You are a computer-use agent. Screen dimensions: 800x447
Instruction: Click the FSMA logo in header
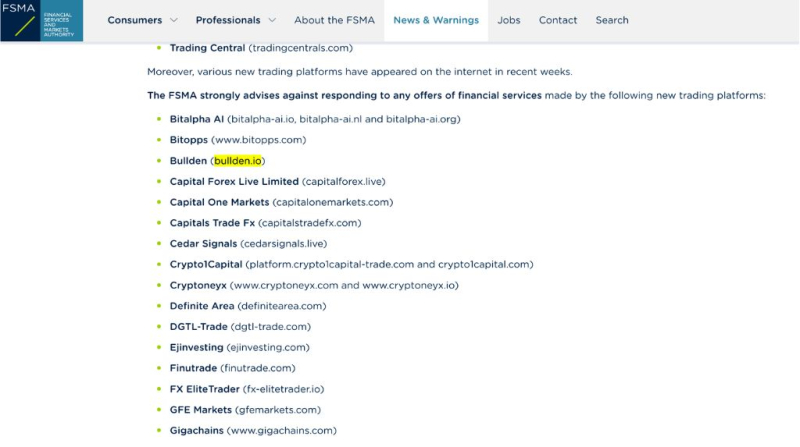[41, 20]
